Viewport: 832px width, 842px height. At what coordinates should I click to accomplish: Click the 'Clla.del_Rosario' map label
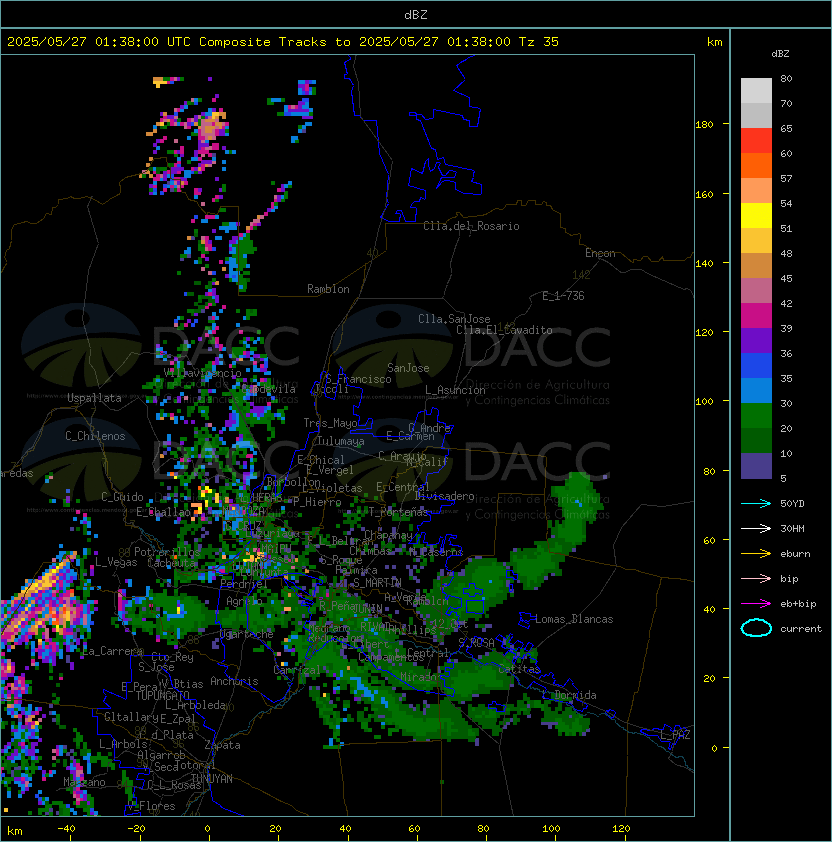pos(471,226)
